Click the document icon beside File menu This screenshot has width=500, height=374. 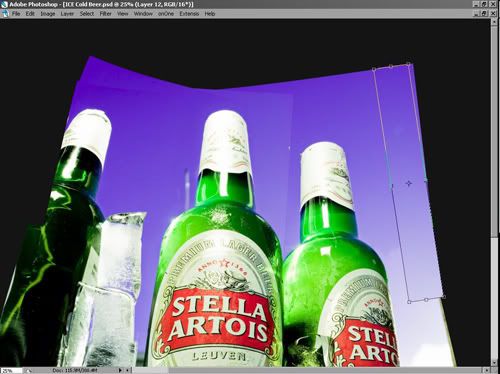[x=5, y=14]
